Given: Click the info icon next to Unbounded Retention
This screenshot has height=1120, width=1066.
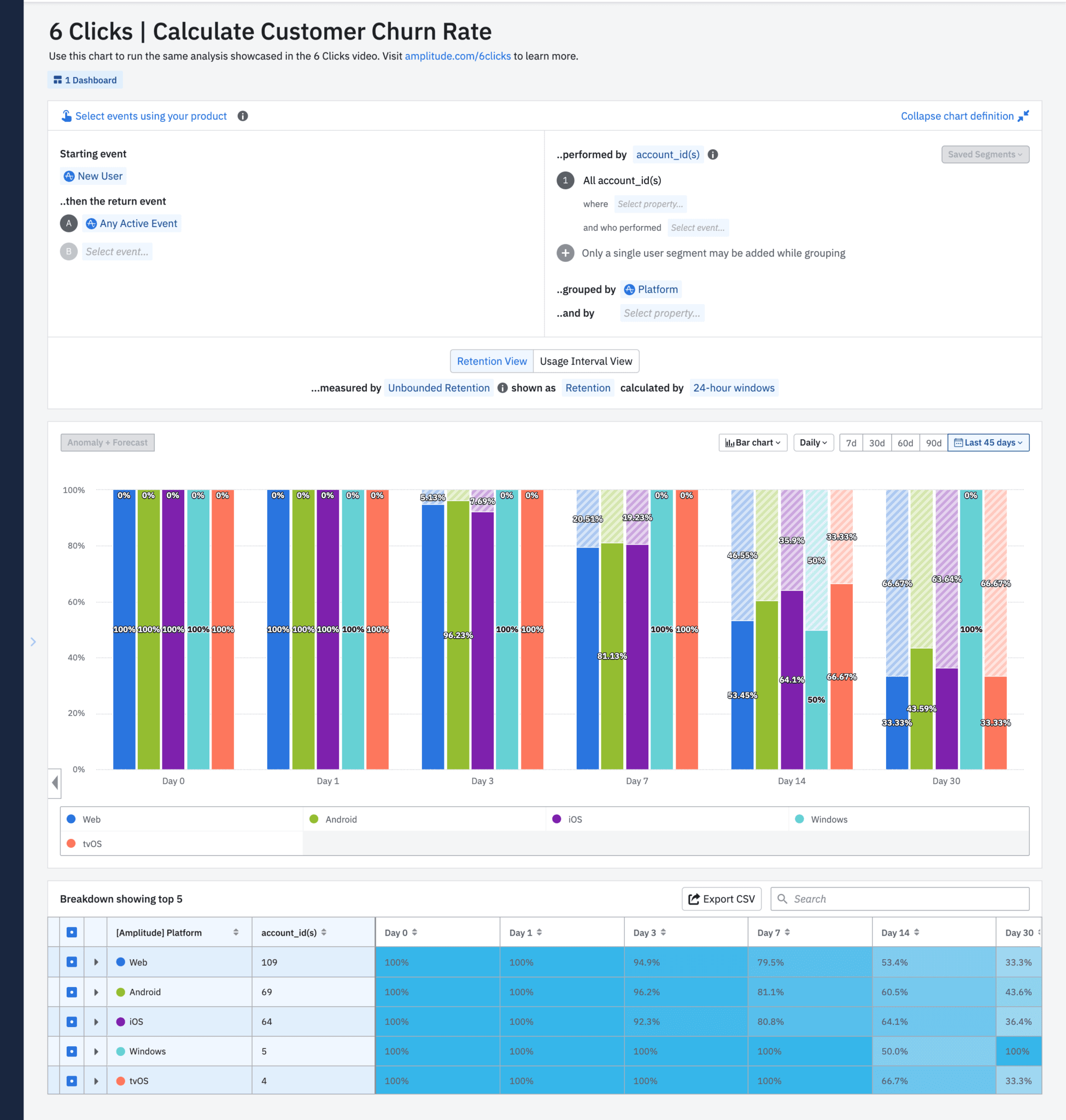Looking at the screenshot, I should pyautogui.click(x=502, y=388).
